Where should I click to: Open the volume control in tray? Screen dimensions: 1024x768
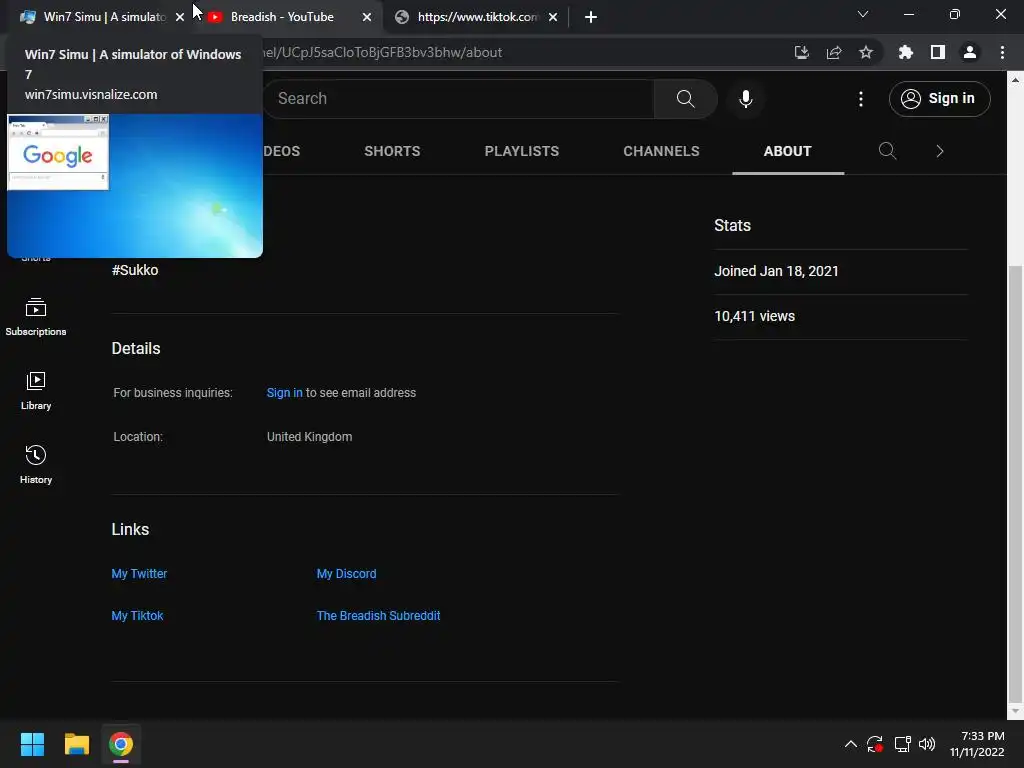pos(927,744)
